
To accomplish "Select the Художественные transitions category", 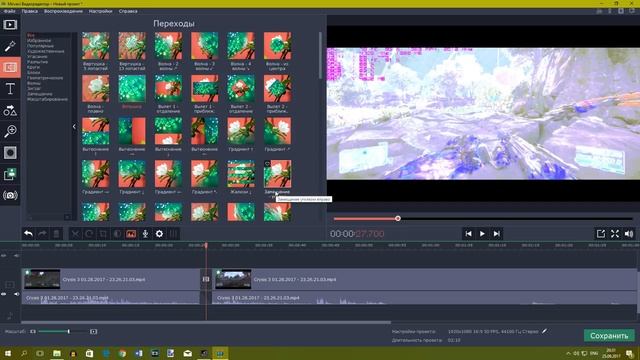I will pos(46,51).
